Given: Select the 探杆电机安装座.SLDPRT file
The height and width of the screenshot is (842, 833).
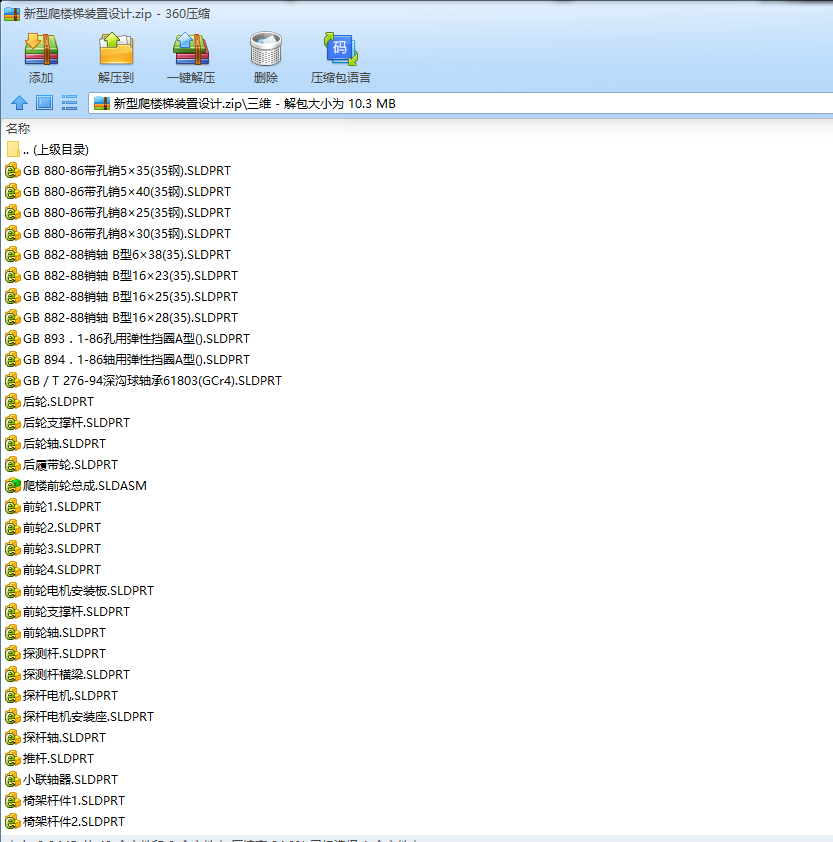Looking at the screenshot, I should pyautogui.click(x=79, y=716).
